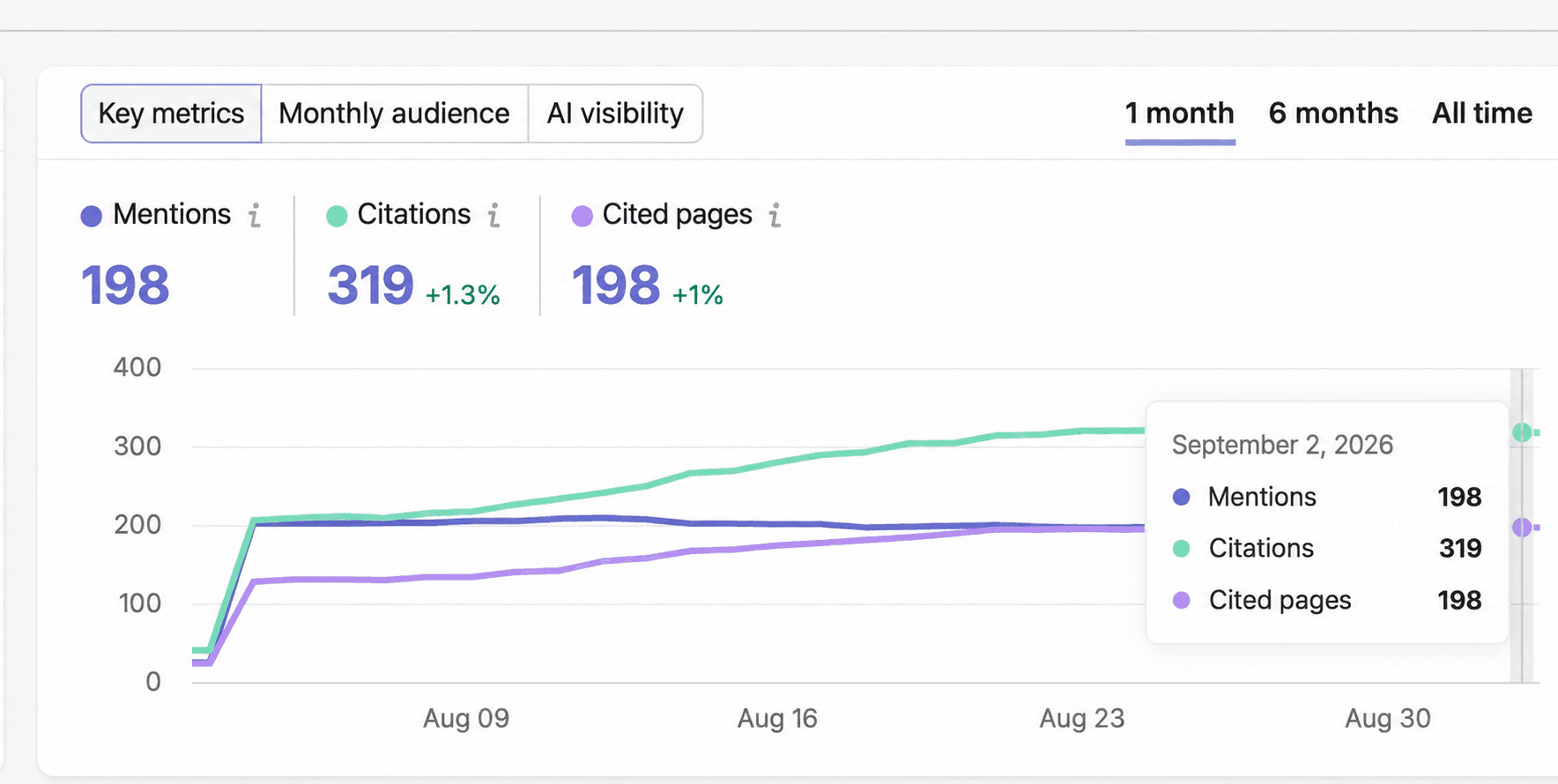The width and height of the screenshot is (1558, 784).
Task: Click the Cited pages total of 198 above the chart
Action: click(616, 285)
